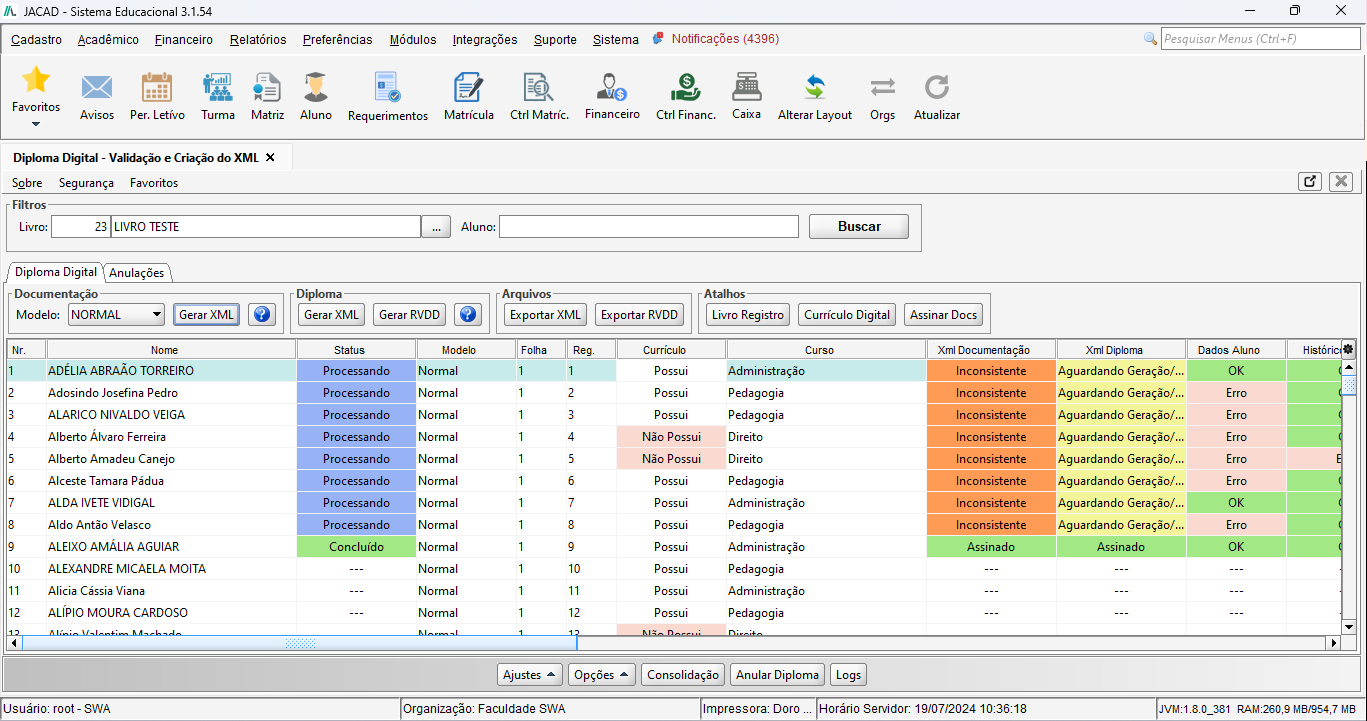This screenshot has height=721, width=1367.
Task: Open Ctrl Matríc. toolbar icon
Action: [x=539, y=88]
